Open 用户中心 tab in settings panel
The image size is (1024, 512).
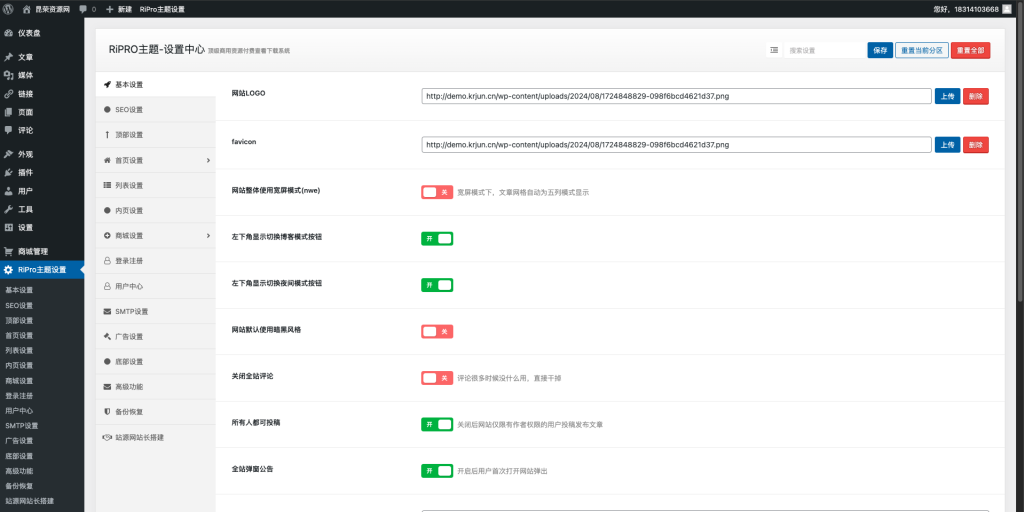click(155, 286)
